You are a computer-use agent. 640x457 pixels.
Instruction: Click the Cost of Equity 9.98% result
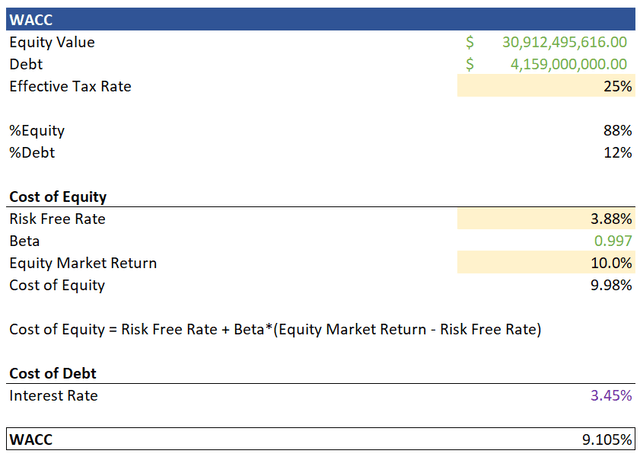pyautogui.click(x=608, y=285)
